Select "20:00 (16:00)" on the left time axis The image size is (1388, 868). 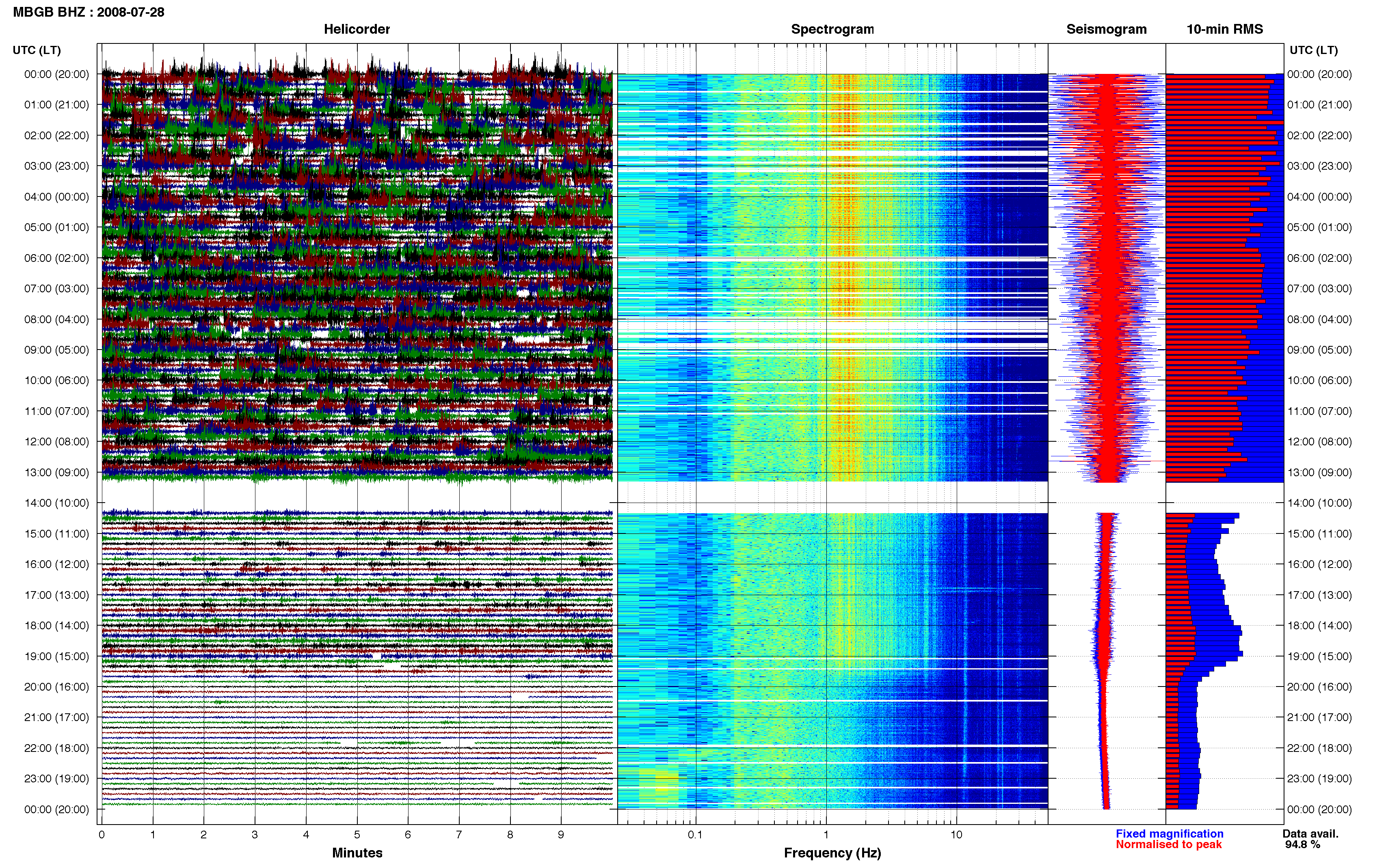point(57,687)
